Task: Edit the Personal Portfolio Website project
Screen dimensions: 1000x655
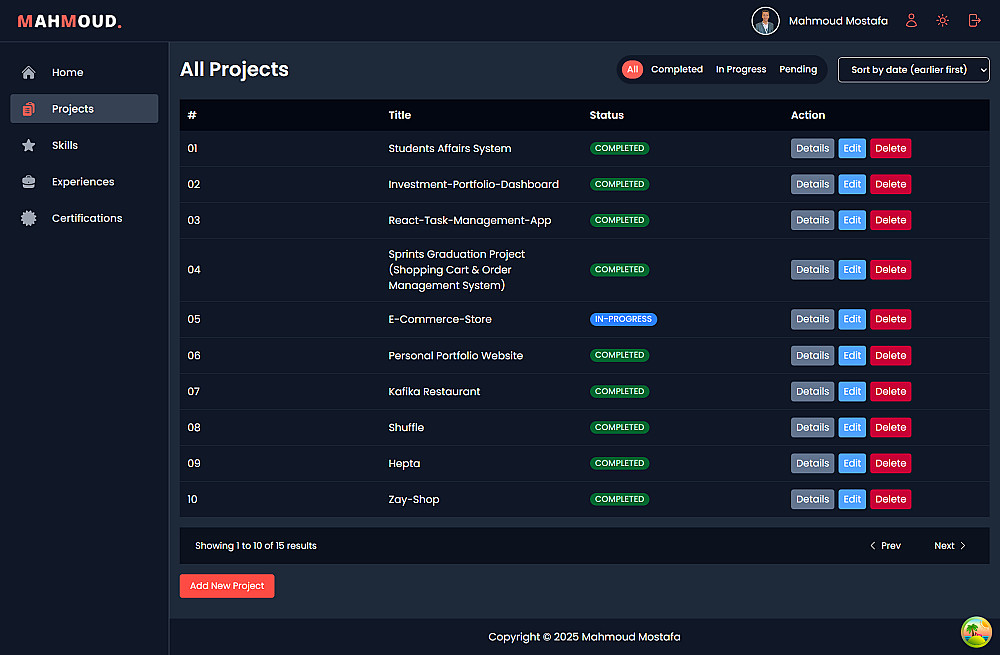Action: coord(852,356)
